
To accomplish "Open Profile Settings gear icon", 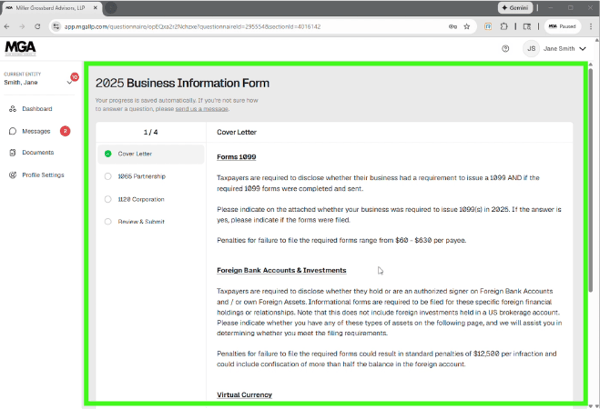I will [13, 175].
